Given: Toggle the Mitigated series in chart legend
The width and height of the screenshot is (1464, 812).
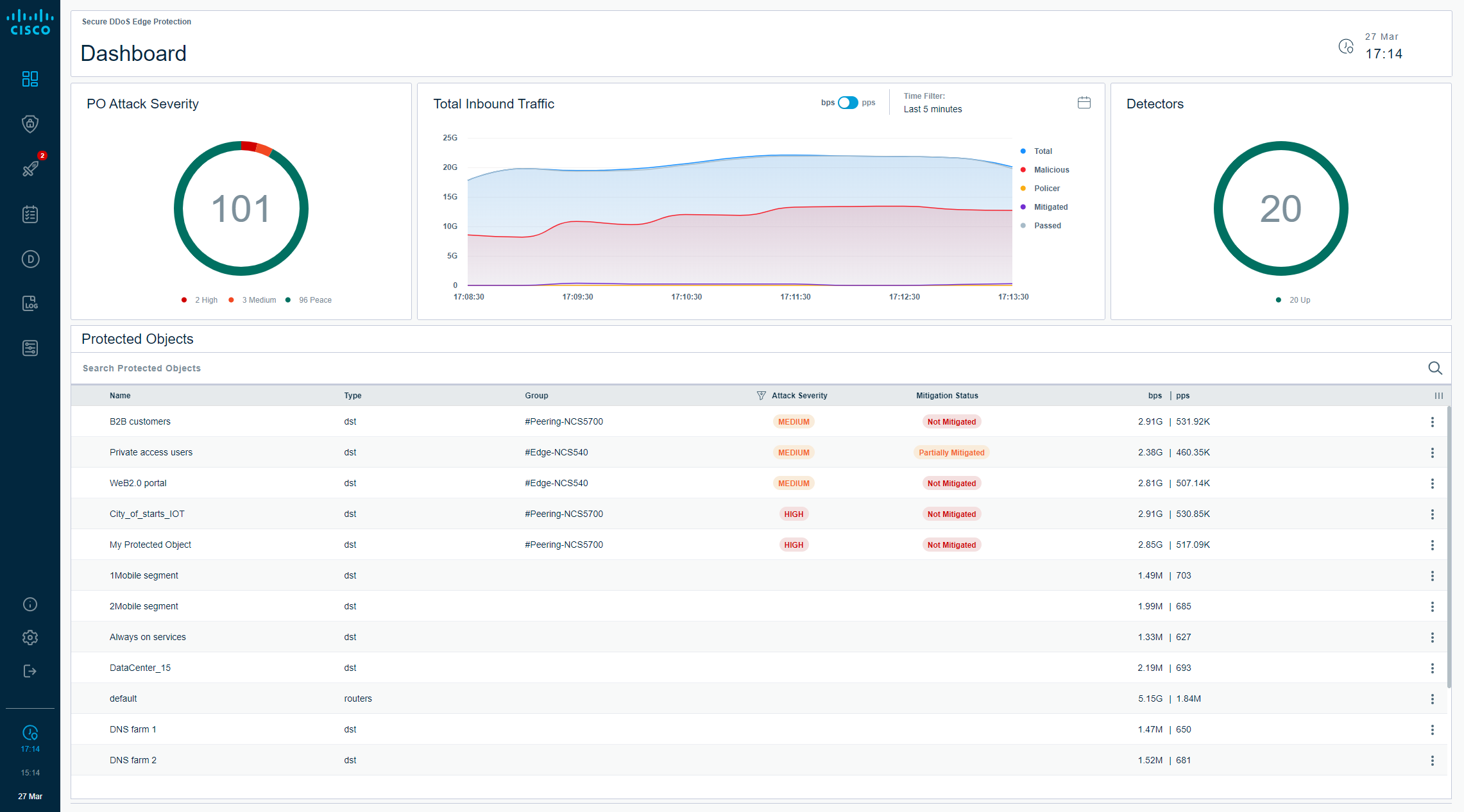Looking at the screenshot, I should pos(1044,207).
